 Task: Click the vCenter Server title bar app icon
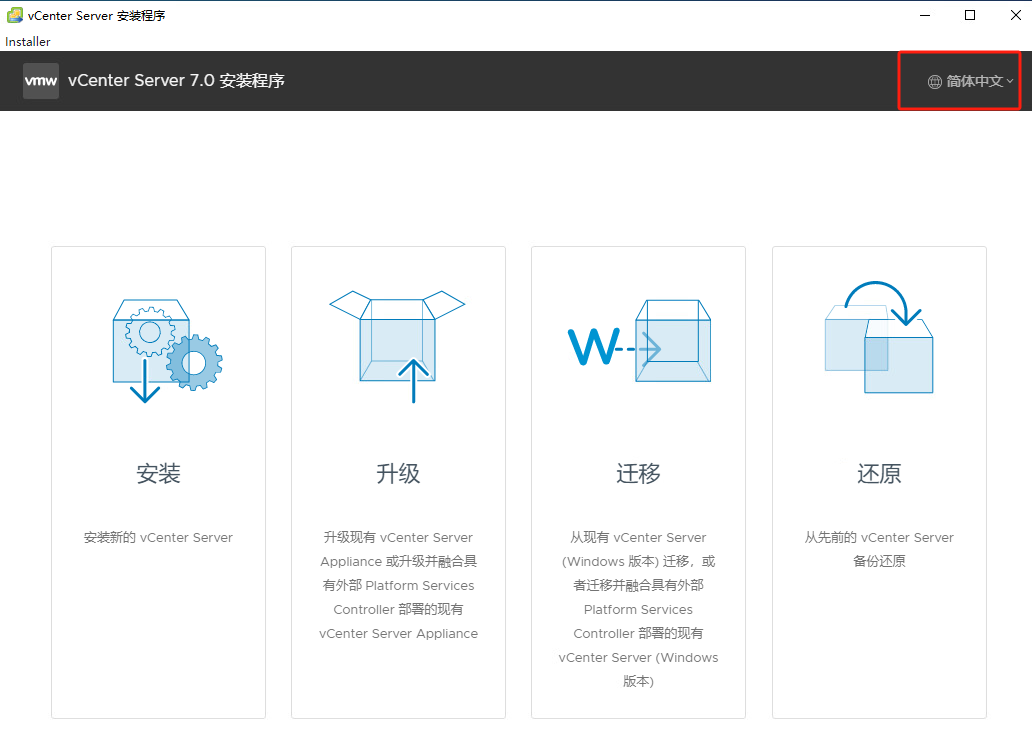14,15
